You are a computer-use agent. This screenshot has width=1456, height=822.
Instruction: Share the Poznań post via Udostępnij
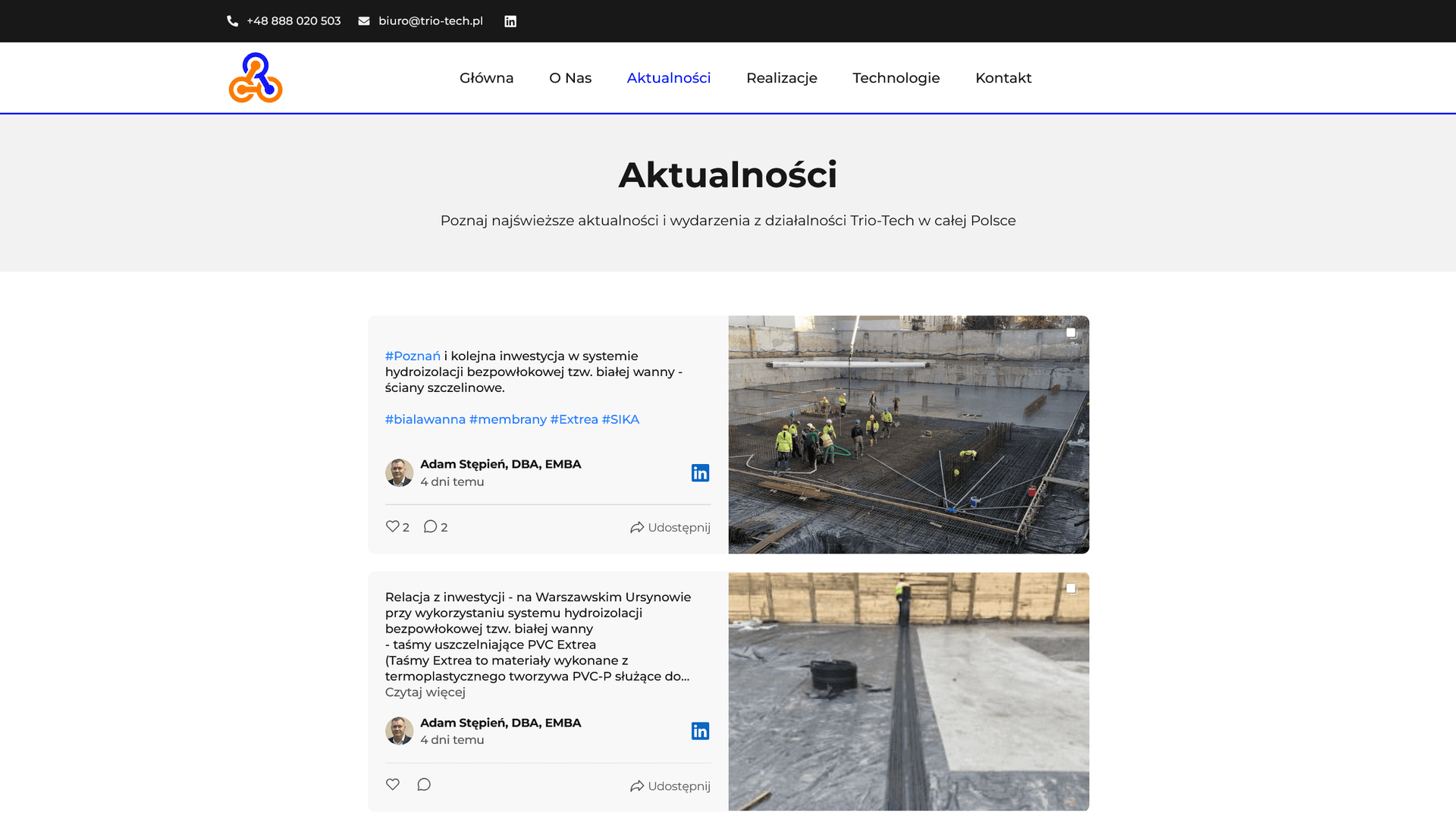point(670,528)
